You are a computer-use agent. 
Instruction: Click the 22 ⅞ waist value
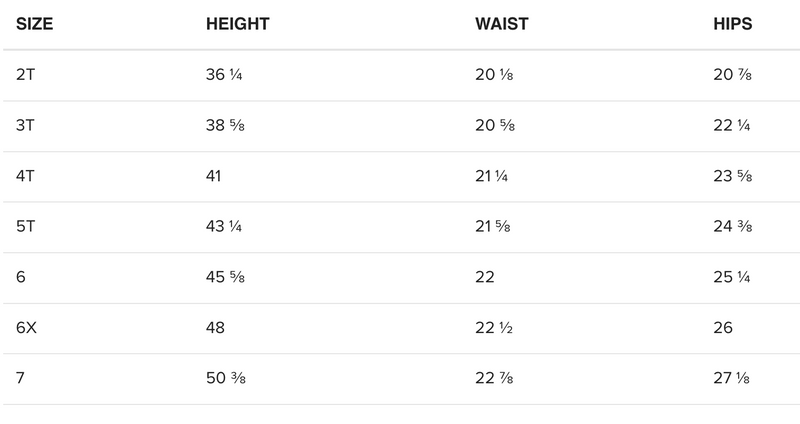point(495,379)
